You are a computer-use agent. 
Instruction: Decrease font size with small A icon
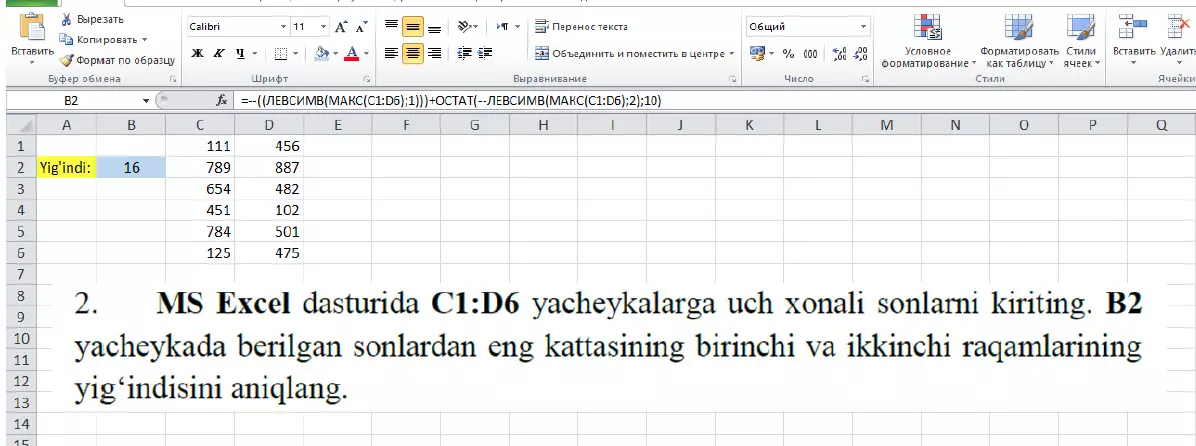(362, 27)
